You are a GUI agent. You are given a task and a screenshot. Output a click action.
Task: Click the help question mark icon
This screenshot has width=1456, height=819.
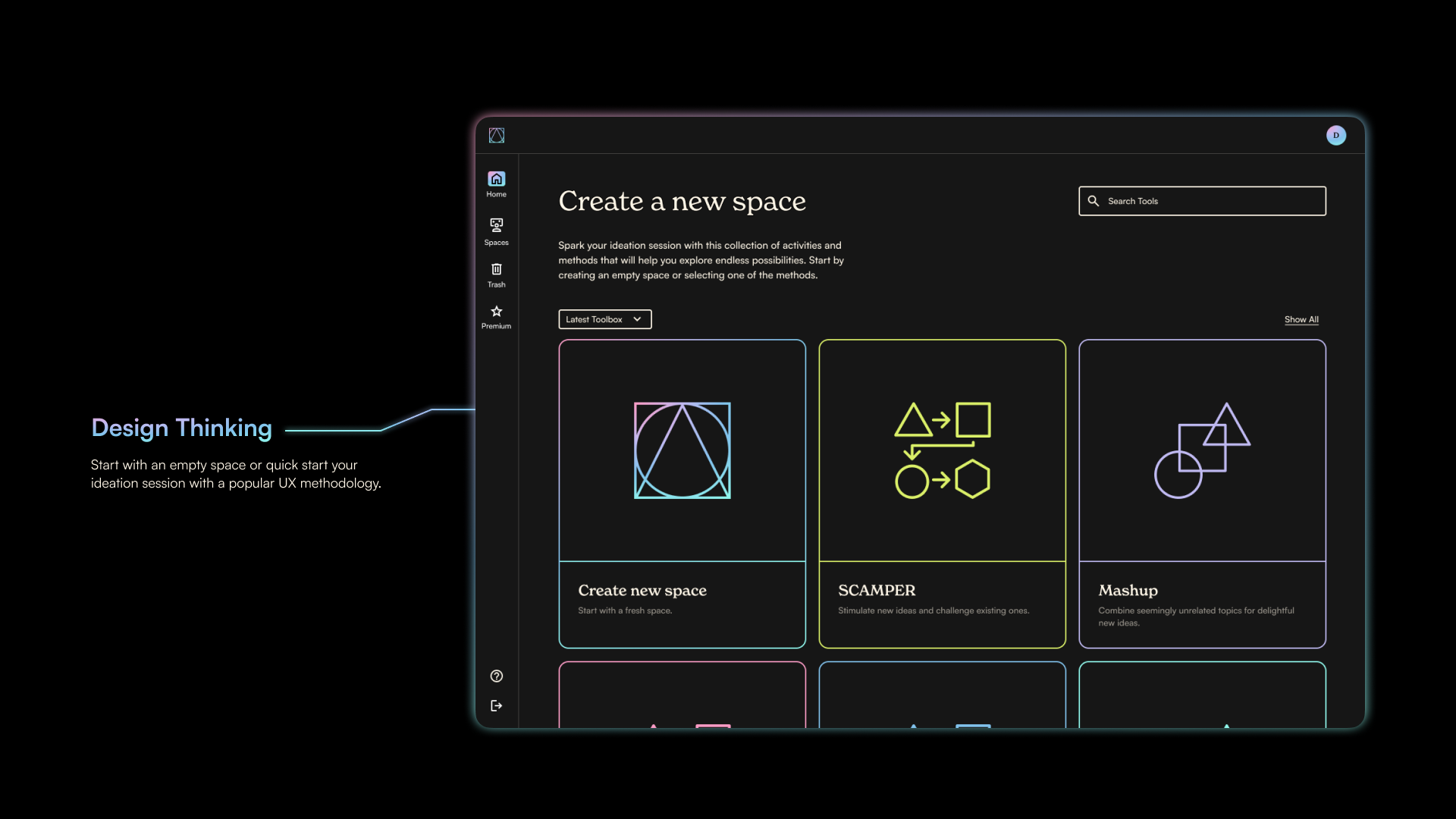pos(497,676)
